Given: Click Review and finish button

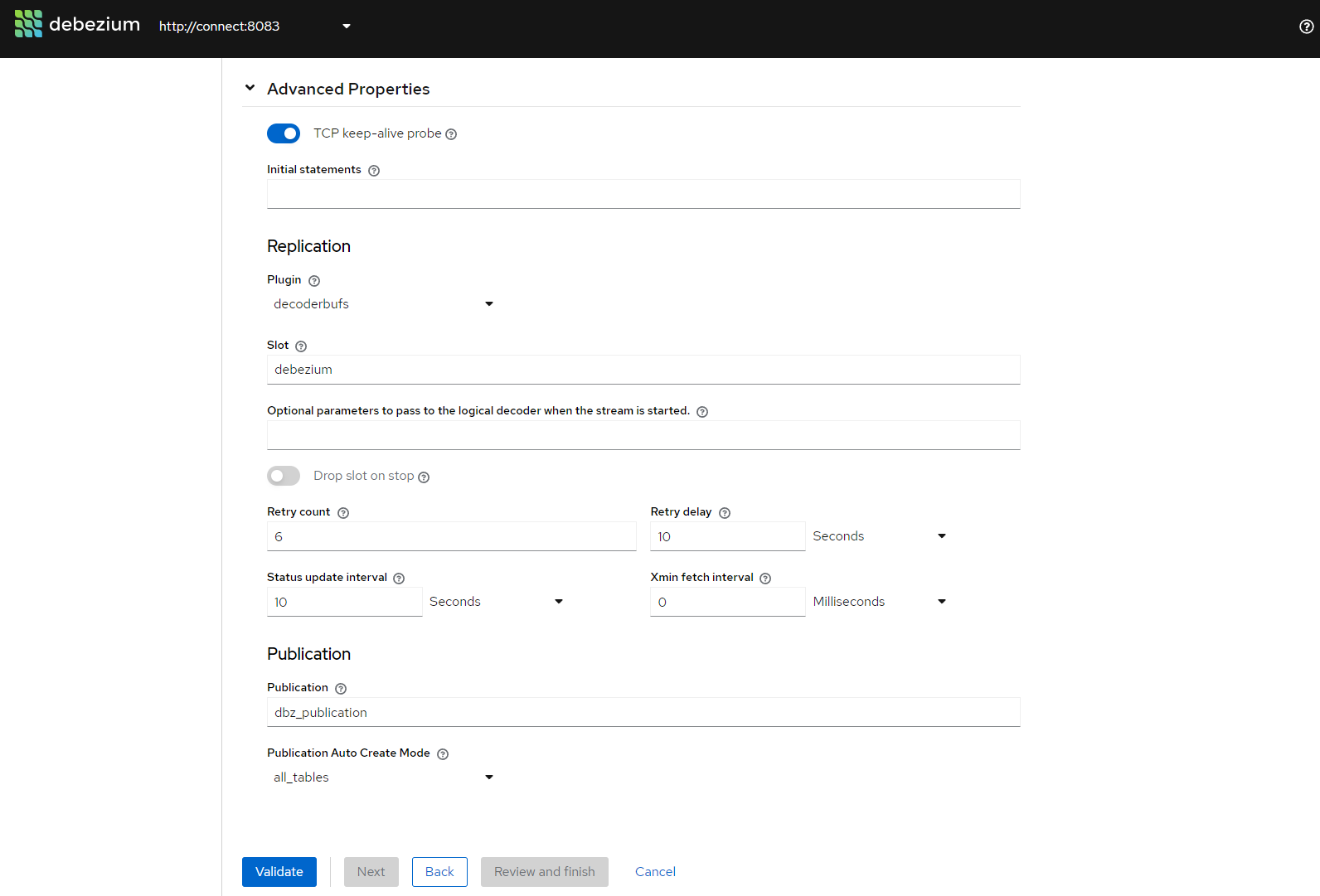Looking at the screenshot, I should point(545,872).
